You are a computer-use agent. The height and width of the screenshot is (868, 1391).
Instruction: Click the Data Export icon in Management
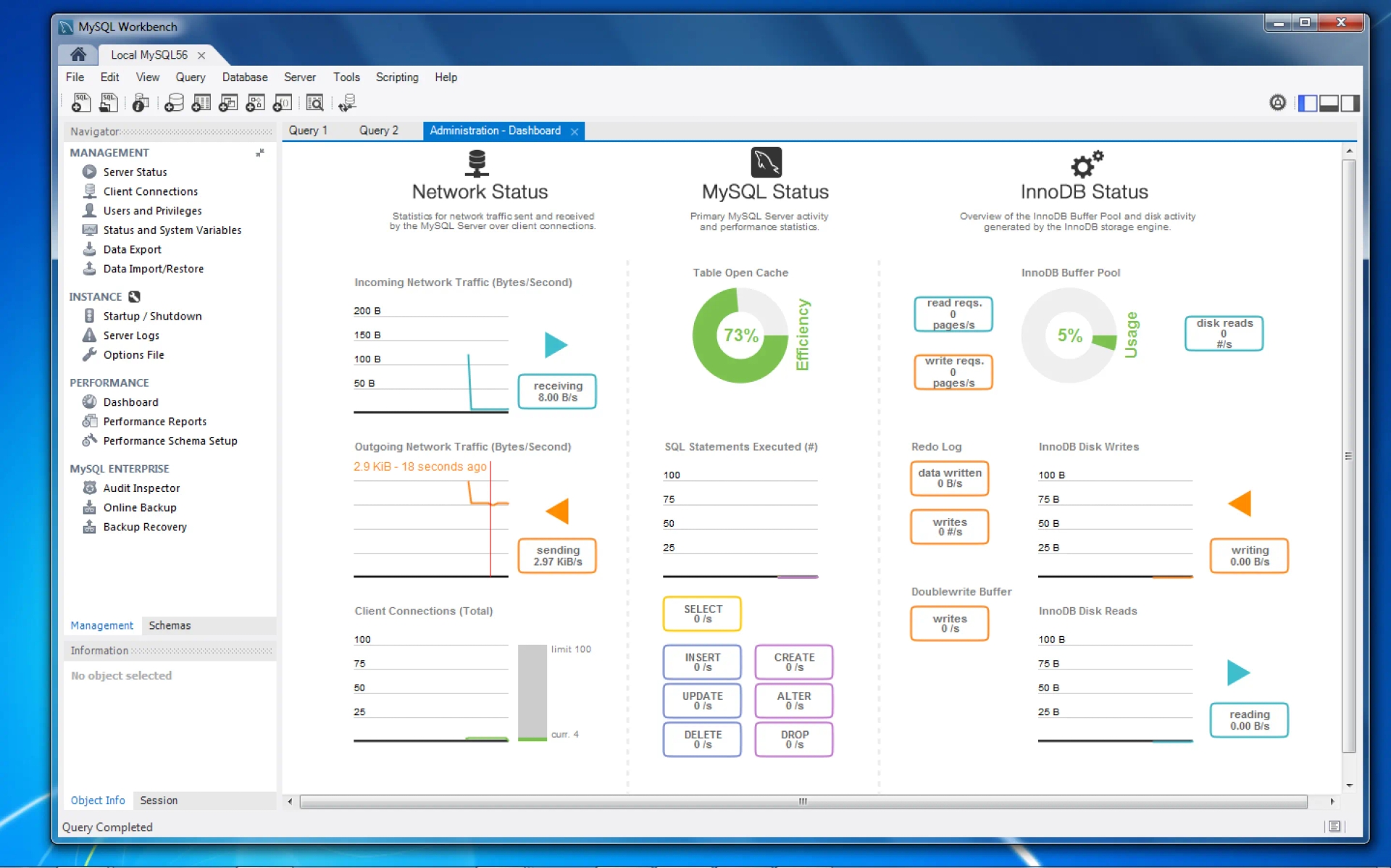(89, 249)
